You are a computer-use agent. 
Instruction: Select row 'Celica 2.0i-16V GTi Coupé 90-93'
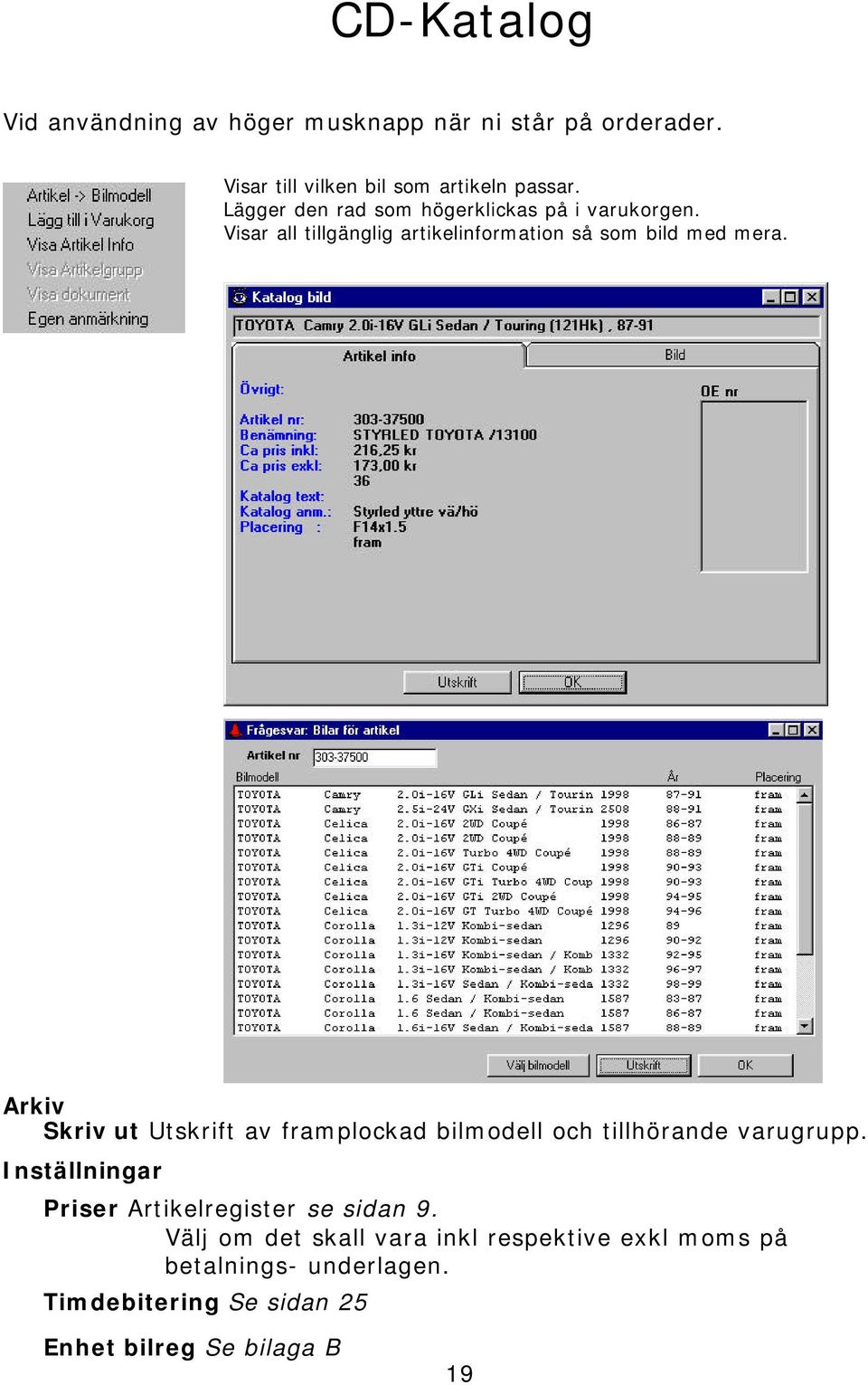515,868
